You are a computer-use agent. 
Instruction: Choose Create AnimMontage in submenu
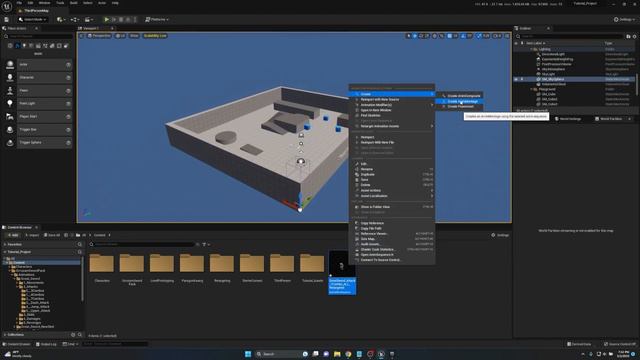(x=459, y=101)
